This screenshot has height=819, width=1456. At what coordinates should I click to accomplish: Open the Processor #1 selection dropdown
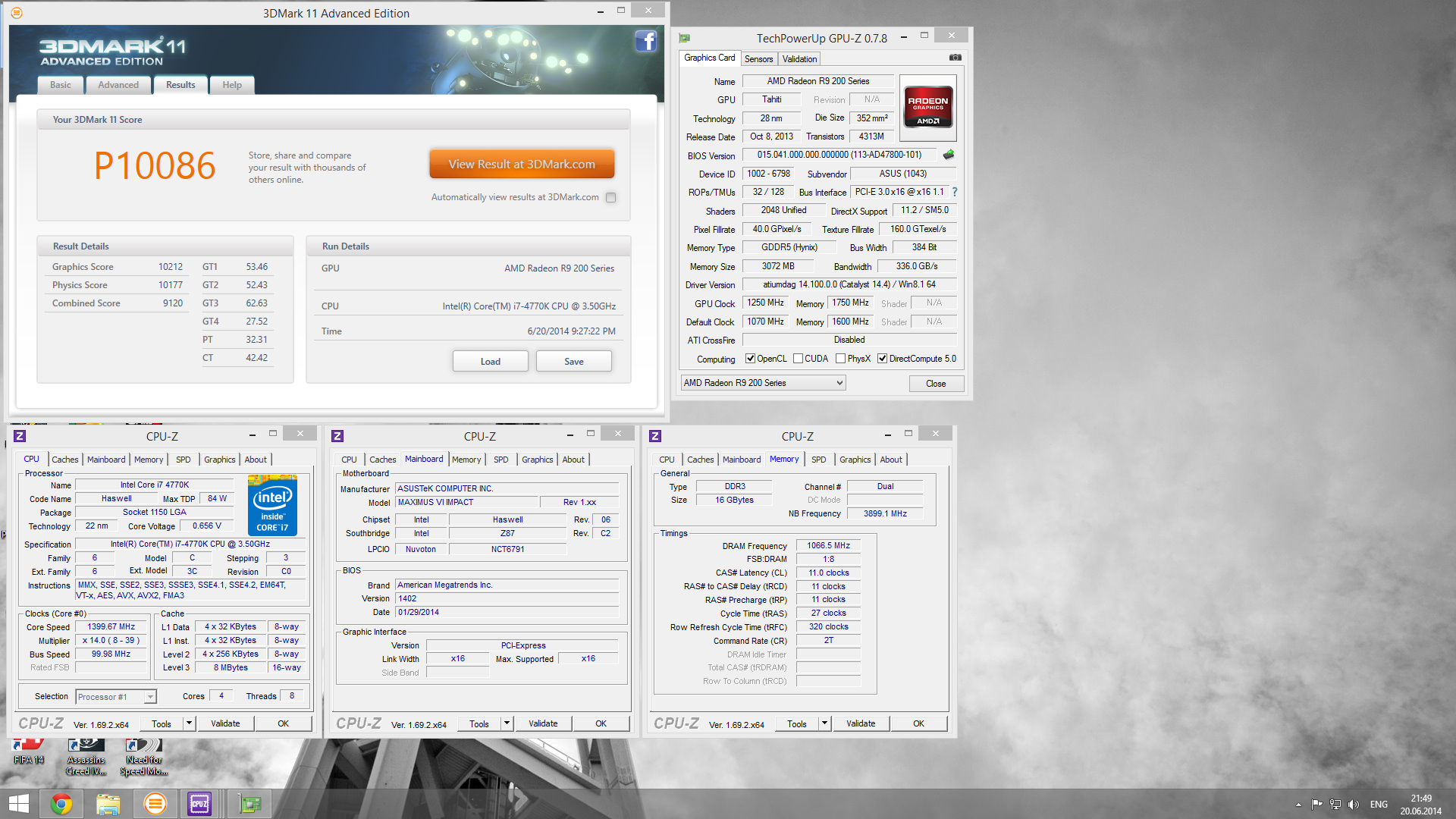(x=116, y=696)
